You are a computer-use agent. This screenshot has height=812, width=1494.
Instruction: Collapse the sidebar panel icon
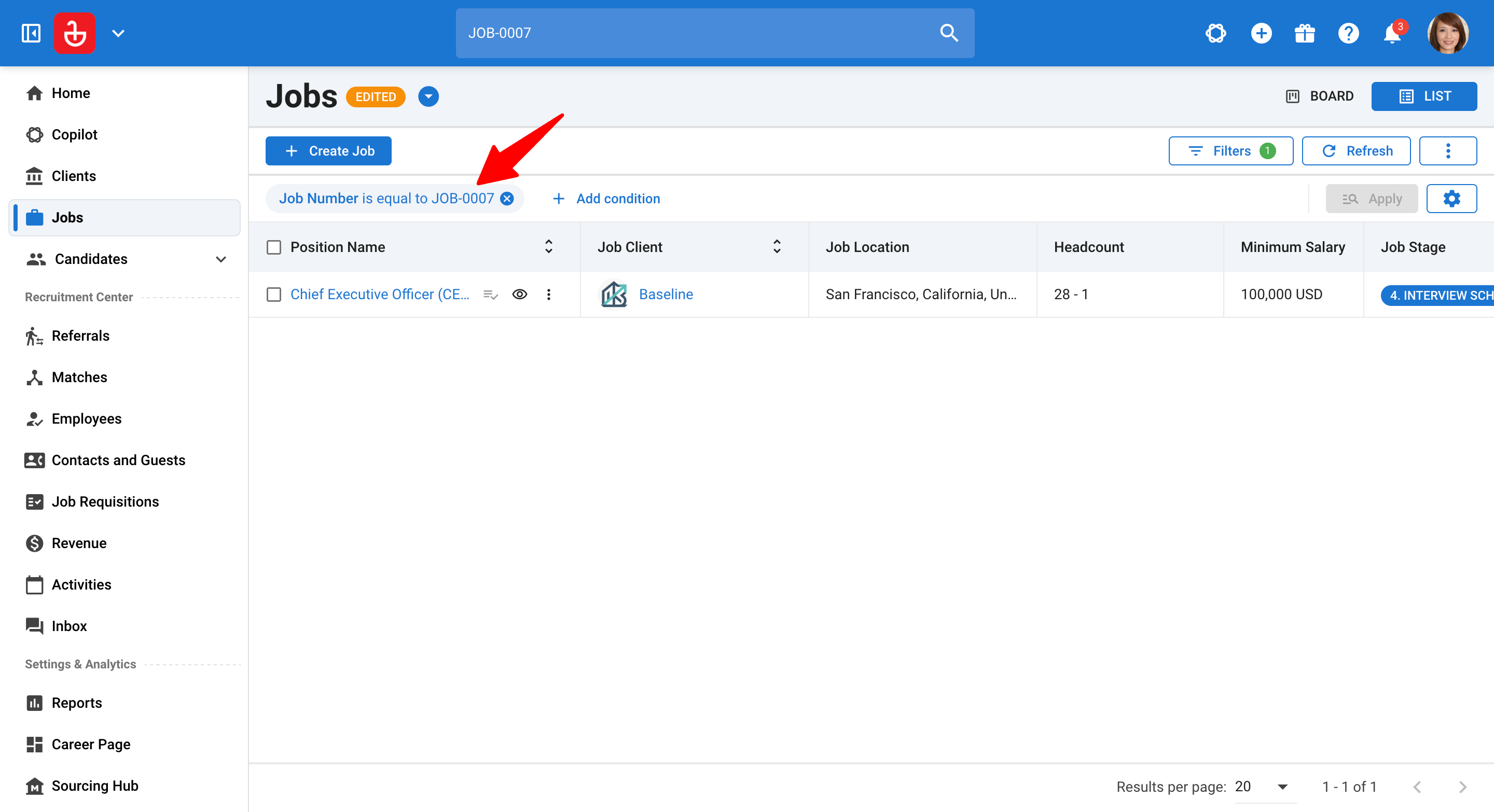tap(31, 33)
